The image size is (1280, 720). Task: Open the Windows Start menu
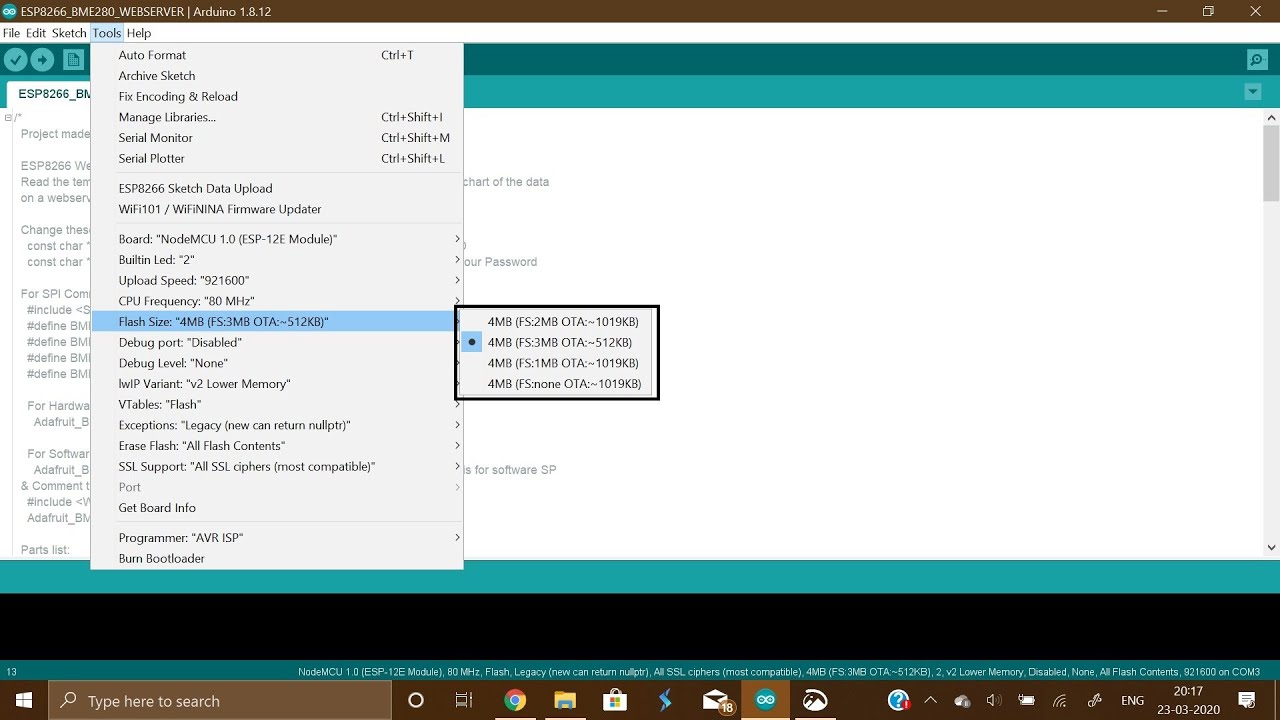click(24, 701)
